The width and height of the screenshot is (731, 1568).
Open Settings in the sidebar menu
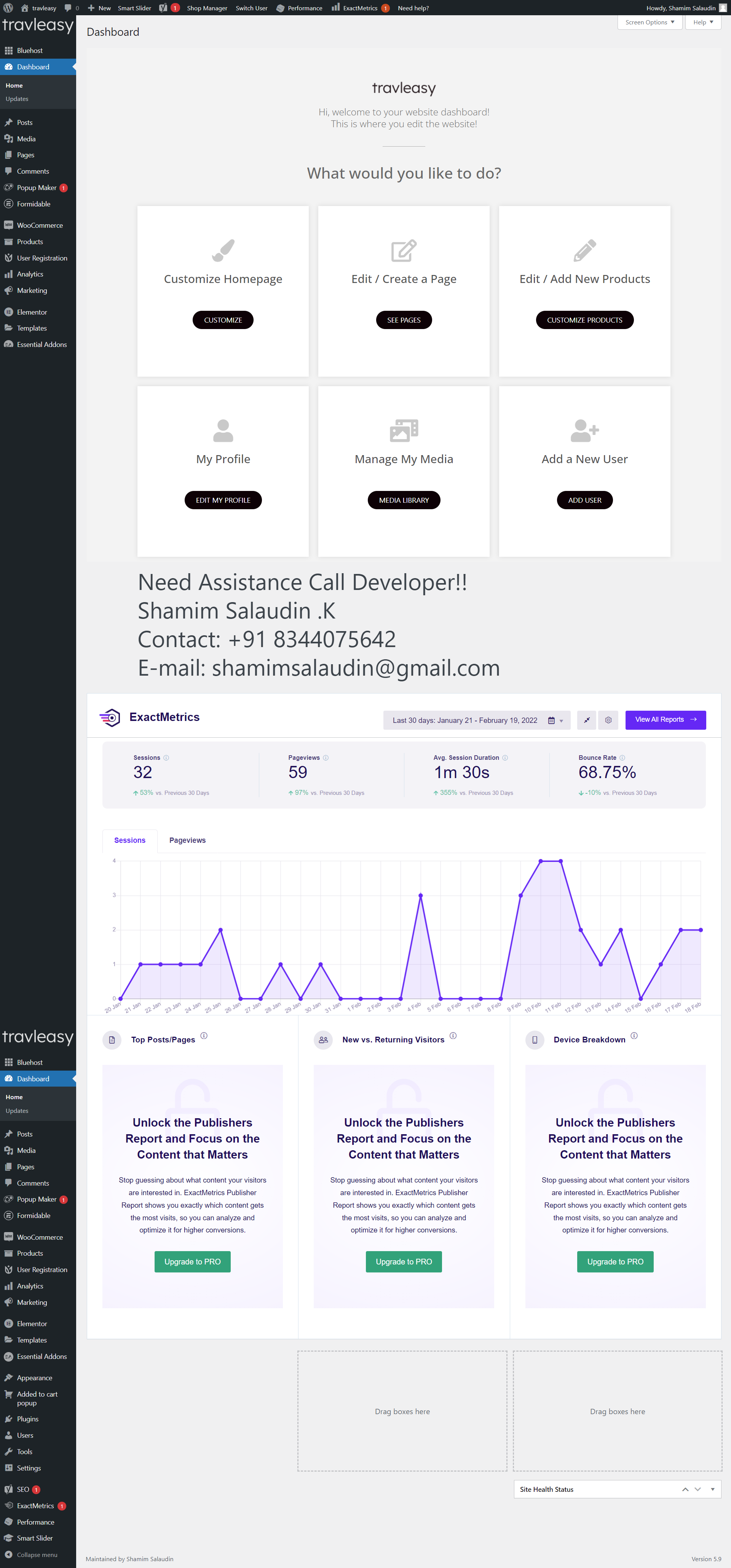[x=38, y=1468]
